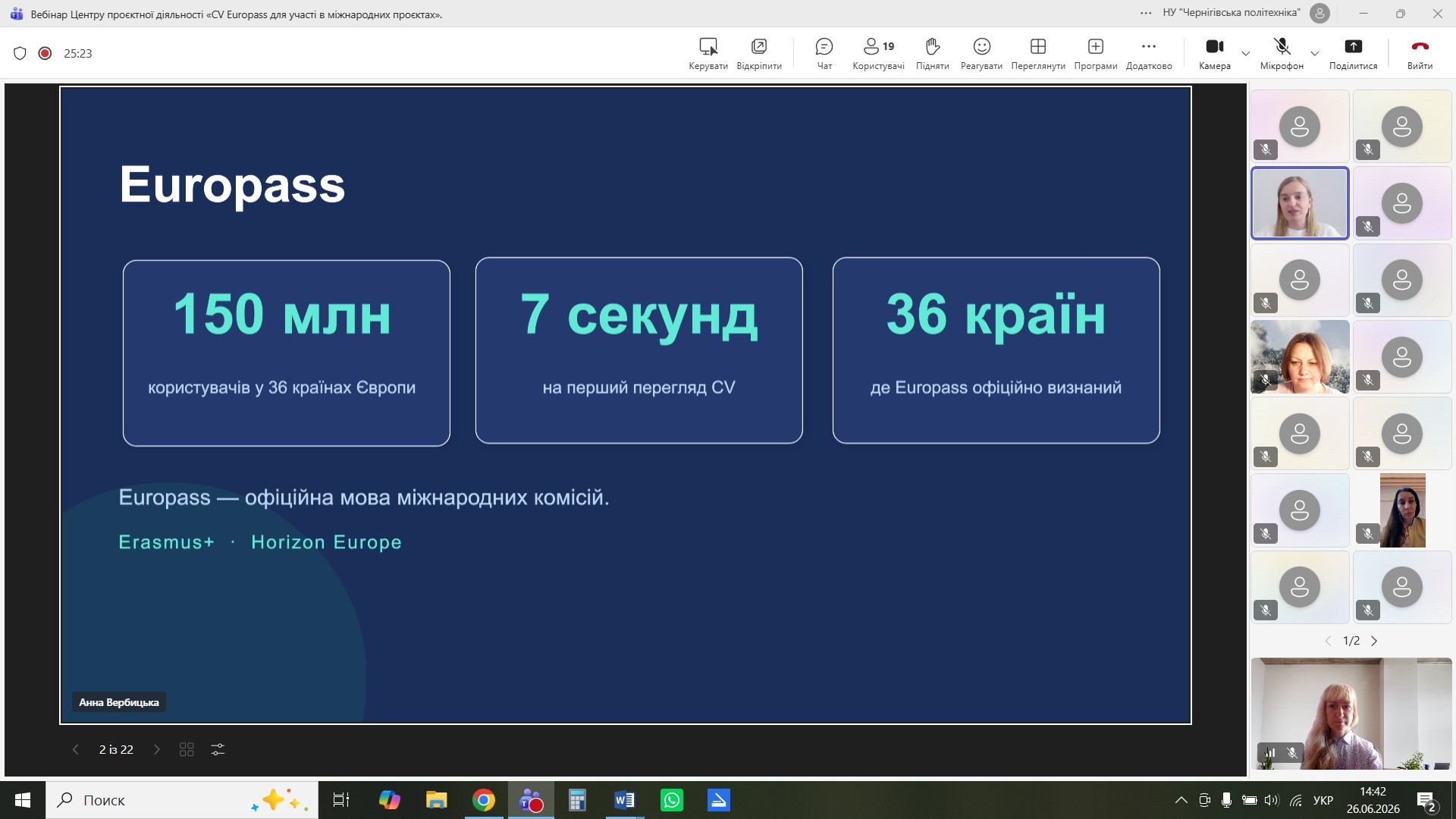The width and height of the screenshot is (1456, 819).
Task: Select your self-view video tile
Action: 1351,714
